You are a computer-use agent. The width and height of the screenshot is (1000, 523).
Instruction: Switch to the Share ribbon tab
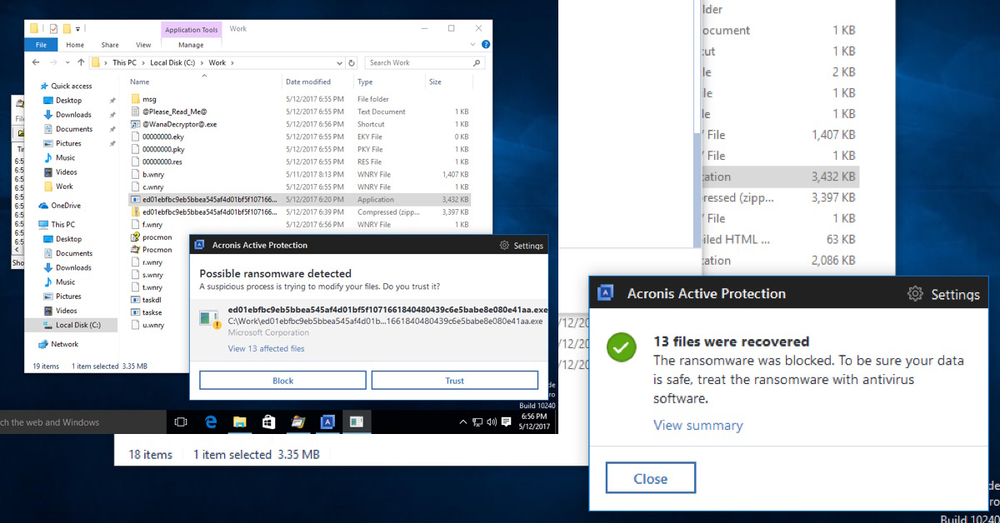(x=110, y=45)
